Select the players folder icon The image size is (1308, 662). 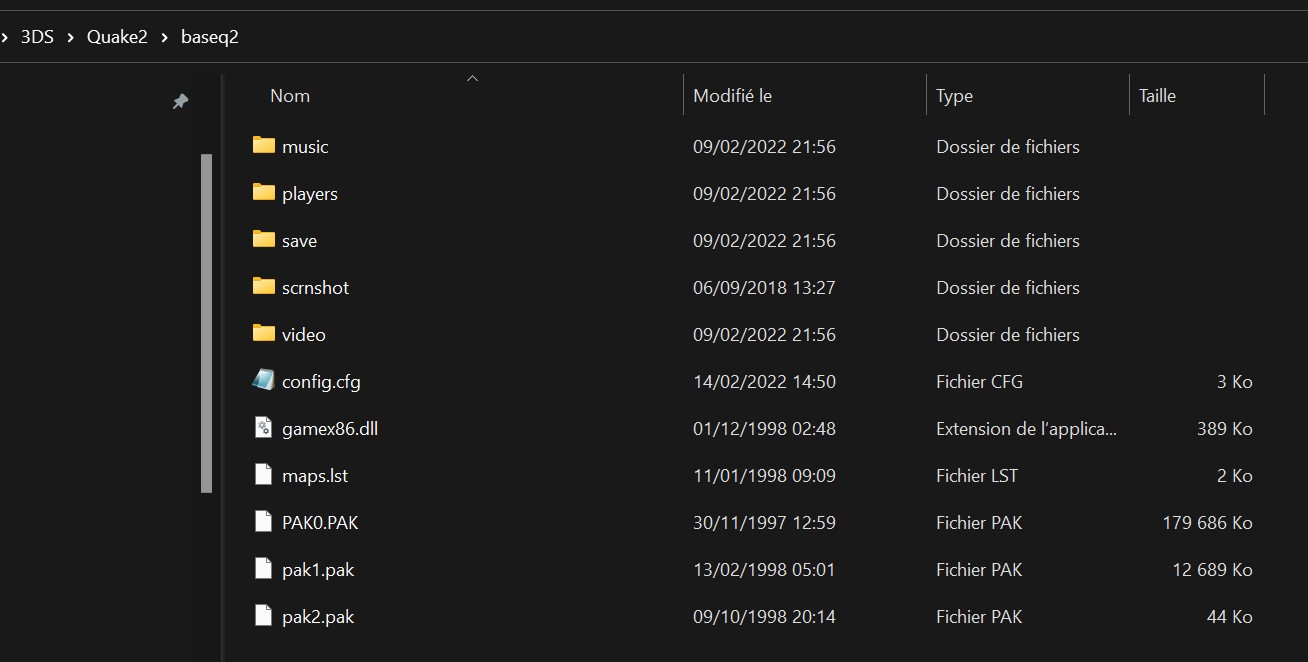tap(264, 192)
